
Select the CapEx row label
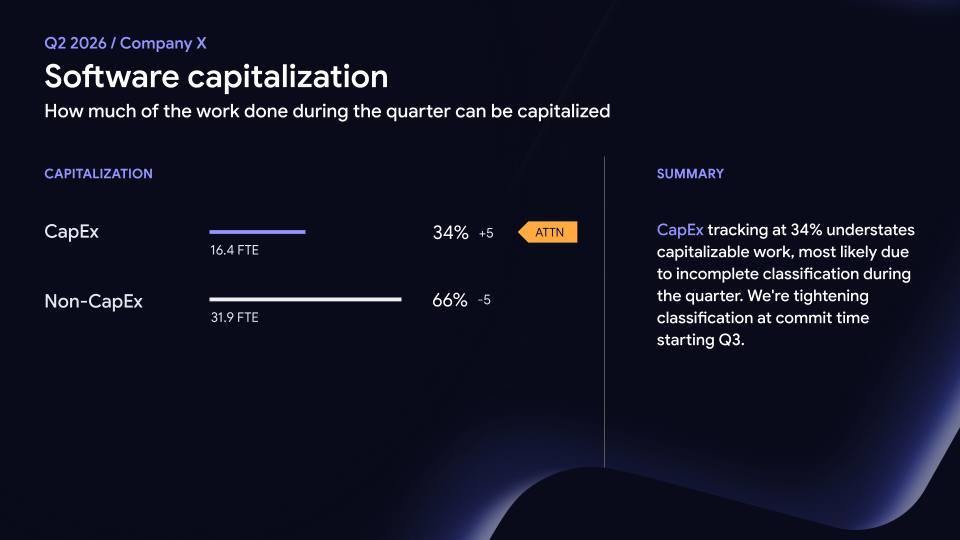tap(72, 232)
